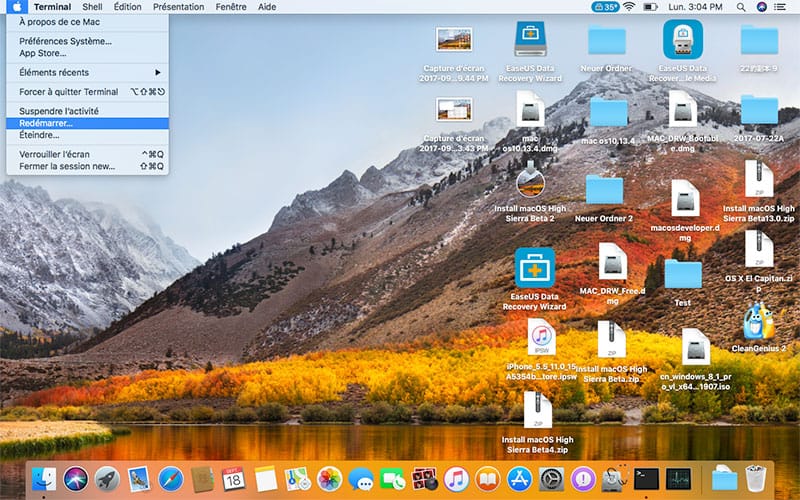The height and width of the screenshot is (500, 800).
Task: Open Mail stamp icon in Dock
Action: (x=139, y=480)
